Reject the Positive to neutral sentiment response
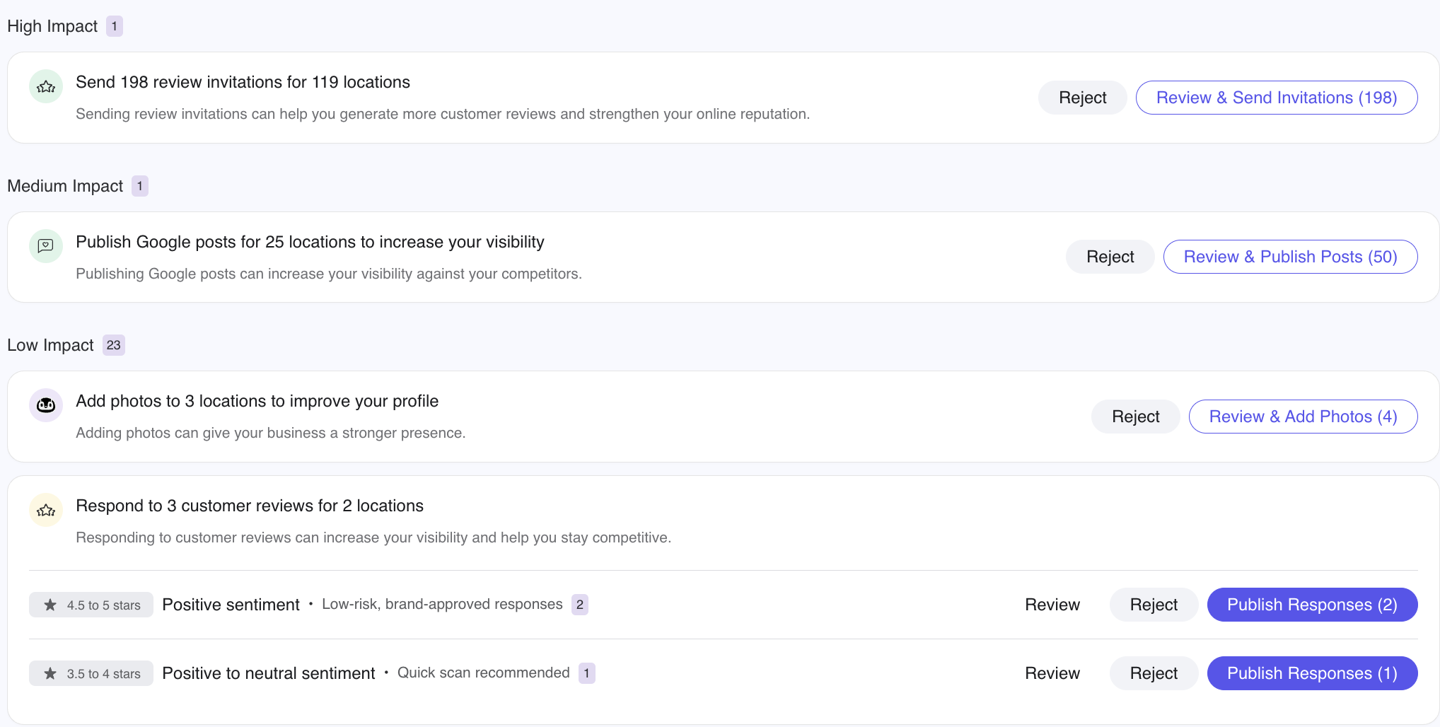The height and width of the screenshot is (727, 1440). [x=1154, y=674]
